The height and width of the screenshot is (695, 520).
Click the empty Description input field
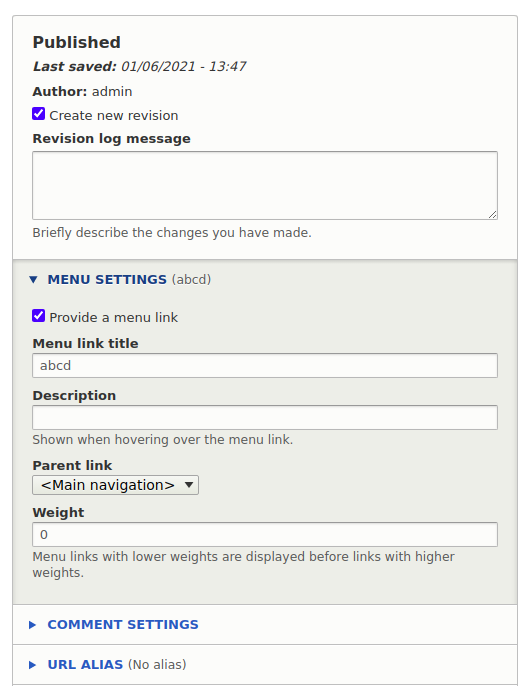pos(265,418)
